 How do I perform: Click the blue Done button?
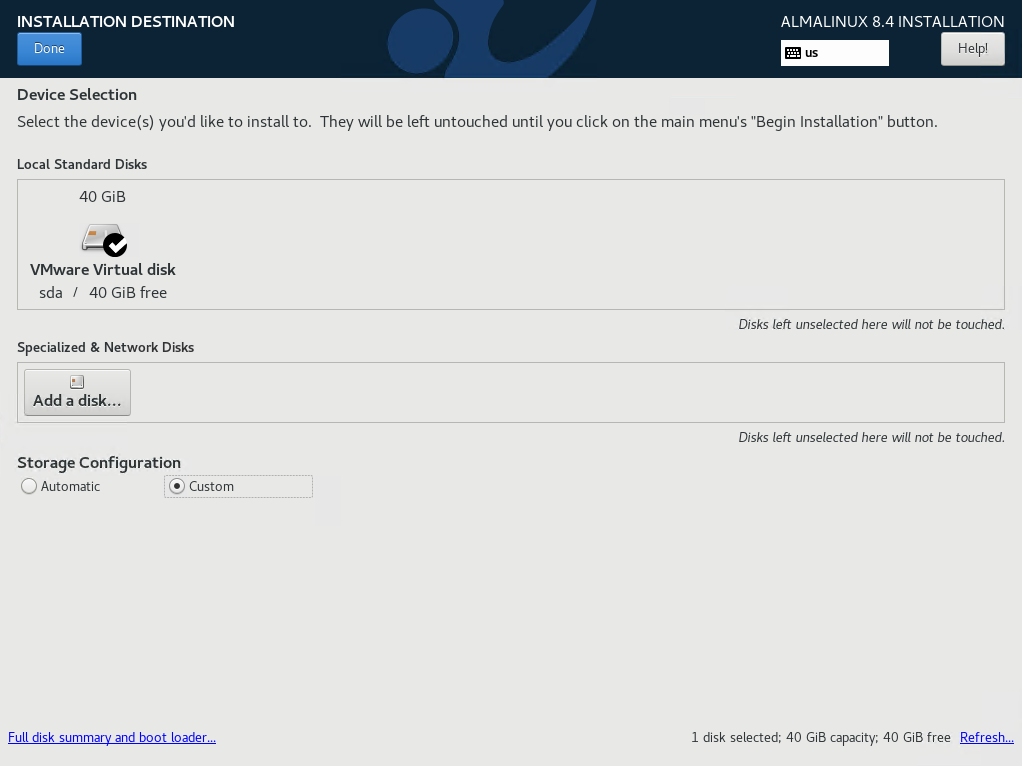(x=50, y=49)
